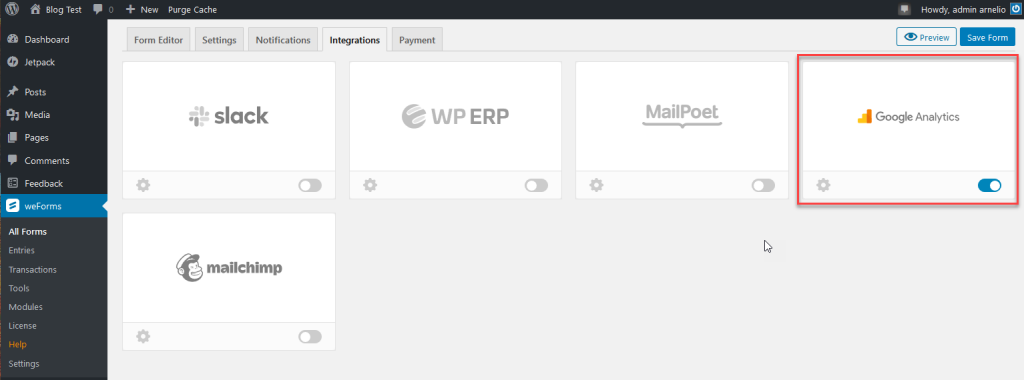Enable the Mailchimp integration toggle
This screenshot has width=1024, height=380.
pos(310,337)
